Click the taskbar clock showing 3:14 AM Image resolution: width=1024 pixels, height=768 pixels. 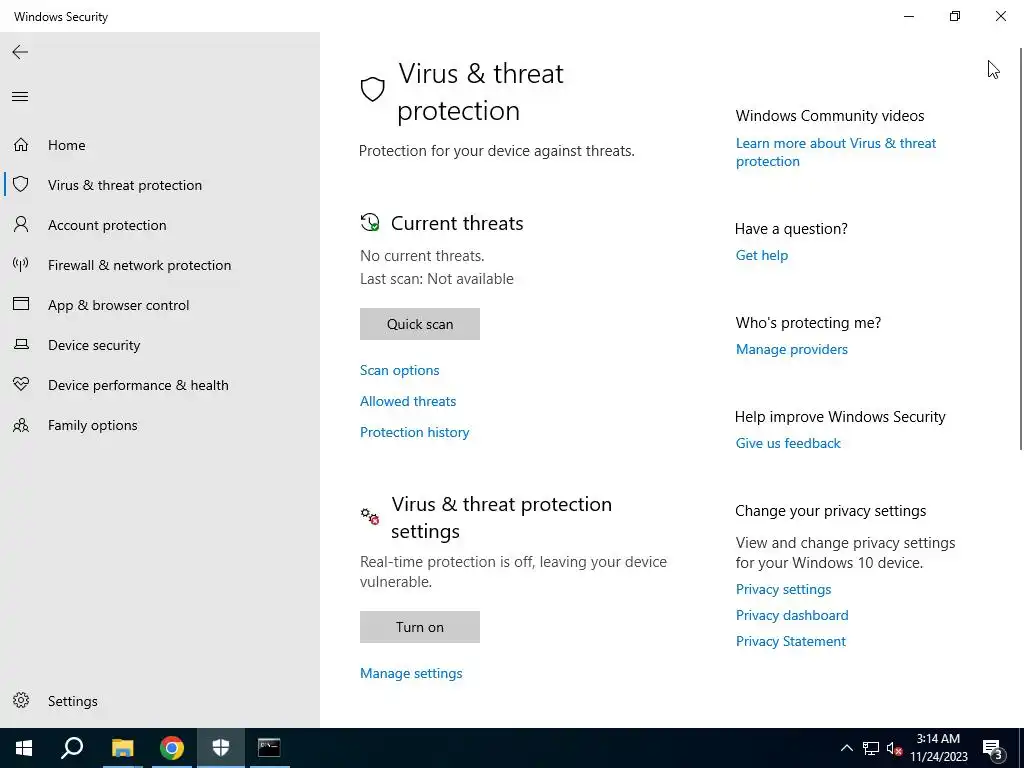[x=938, y=748]
